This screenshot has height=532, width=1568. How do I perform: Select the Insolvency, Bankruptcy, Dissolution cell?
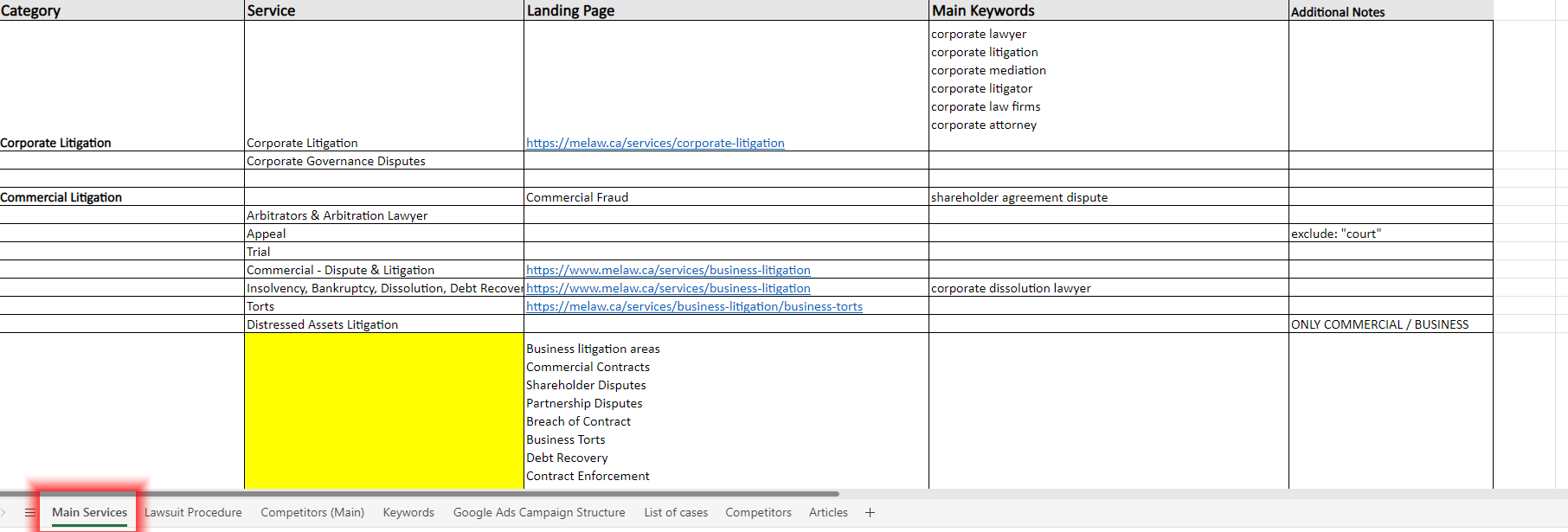[384, 288]
